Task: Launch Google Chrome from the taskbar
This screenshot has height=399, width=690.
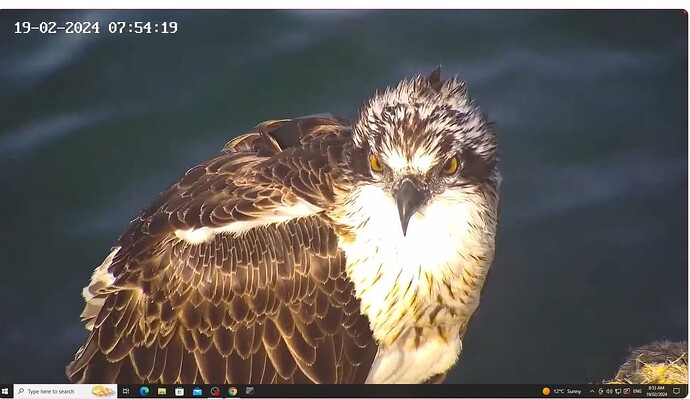Action: coord(232,391)
